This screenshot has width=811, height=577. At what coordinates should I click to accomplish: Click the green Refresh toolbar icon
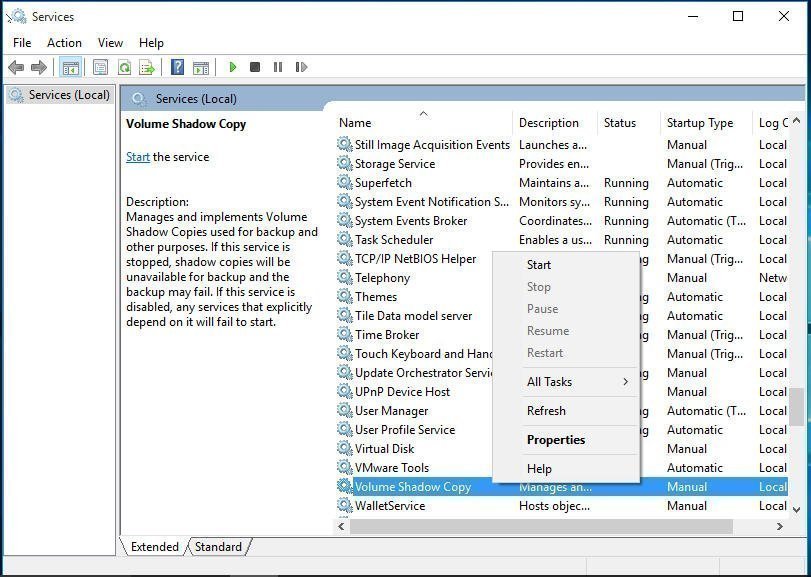point(124,67)
